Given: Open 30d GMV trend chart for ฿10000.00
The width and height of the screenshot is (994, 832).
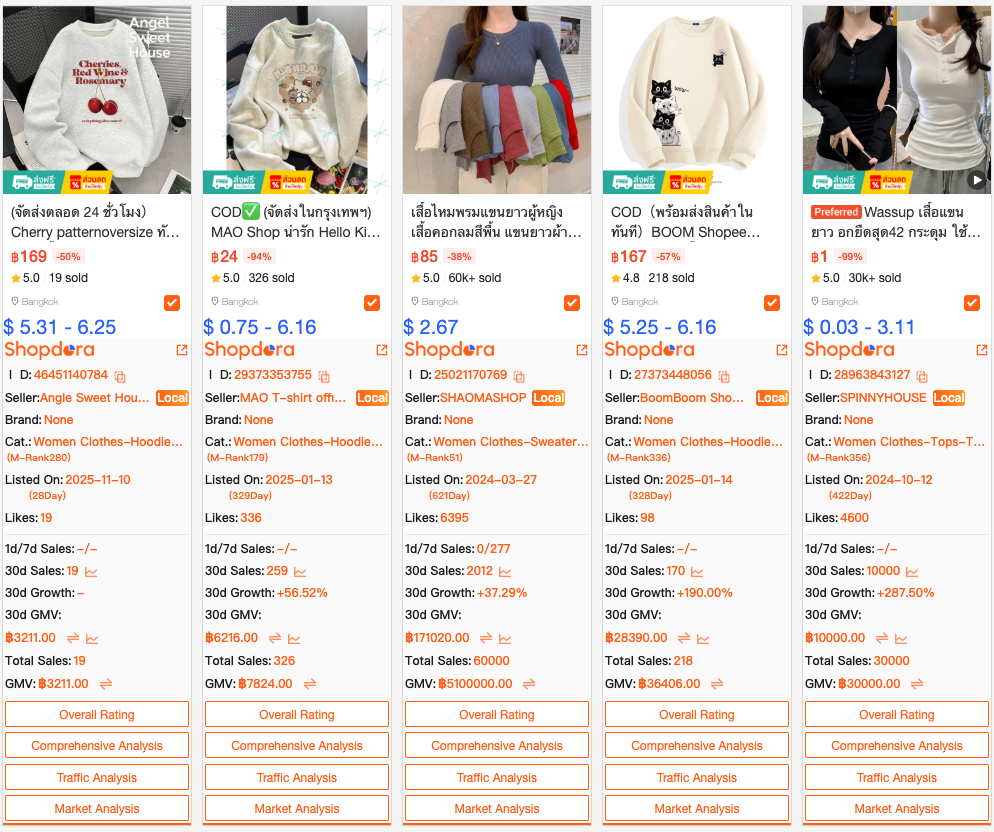Looking at the screenshot, I should [901, 639].
